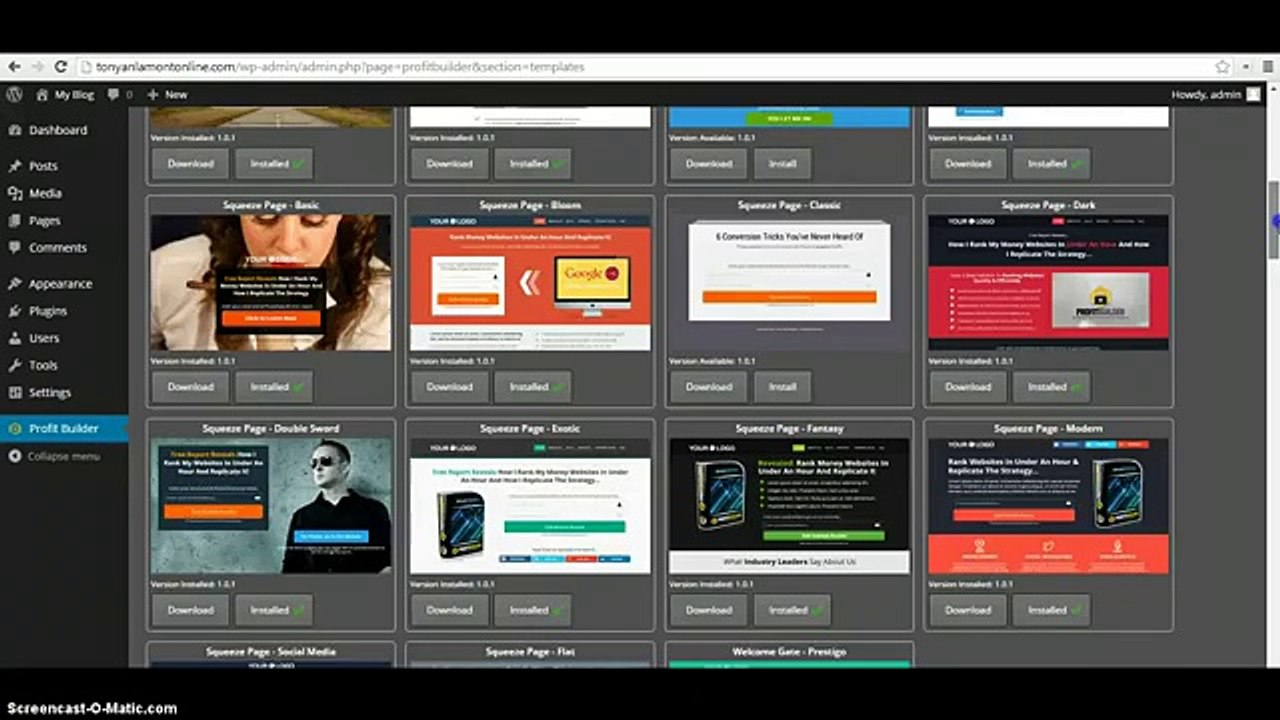The image size is (1280, 720).
Task: Open the comments bubble in admin bar
Action: click(119, 94)
